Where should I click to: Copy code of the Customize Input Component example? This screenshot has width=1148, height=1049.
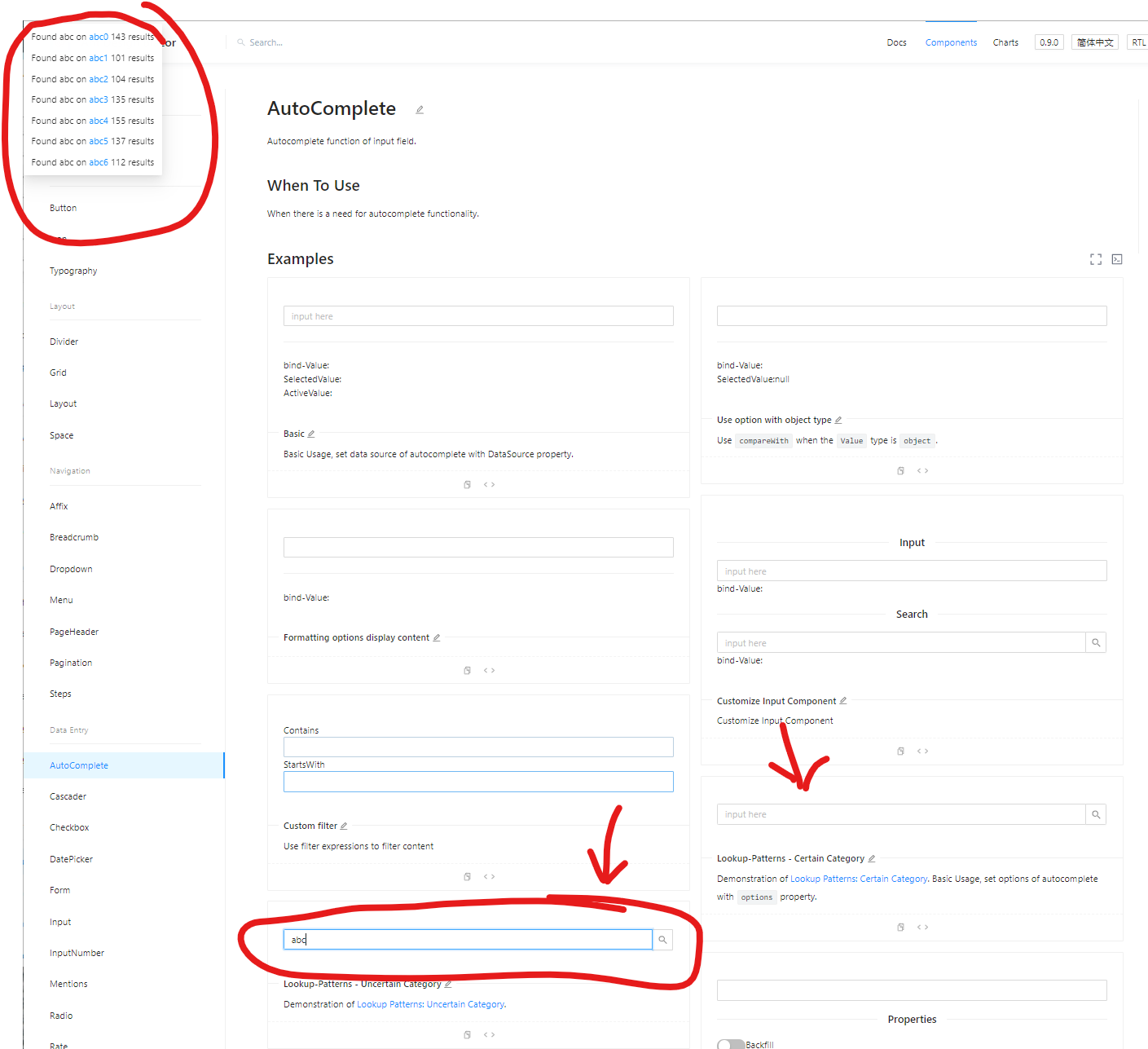click(x=901, y=751)
